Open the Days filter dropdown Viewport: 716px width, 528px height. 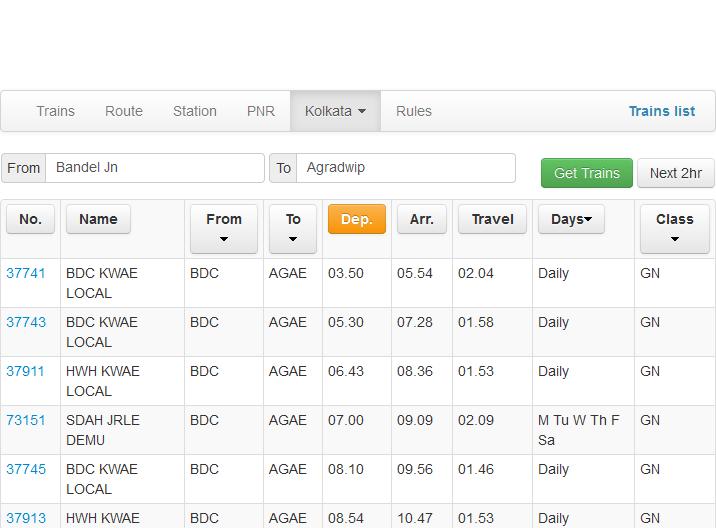pyautogui.click(x=571, y=219)
